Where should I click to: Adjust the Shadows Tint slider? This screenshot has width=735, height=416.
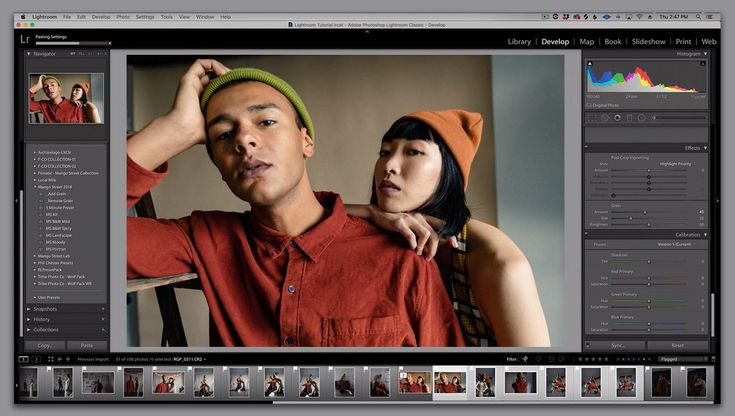[x=649, y=262]
